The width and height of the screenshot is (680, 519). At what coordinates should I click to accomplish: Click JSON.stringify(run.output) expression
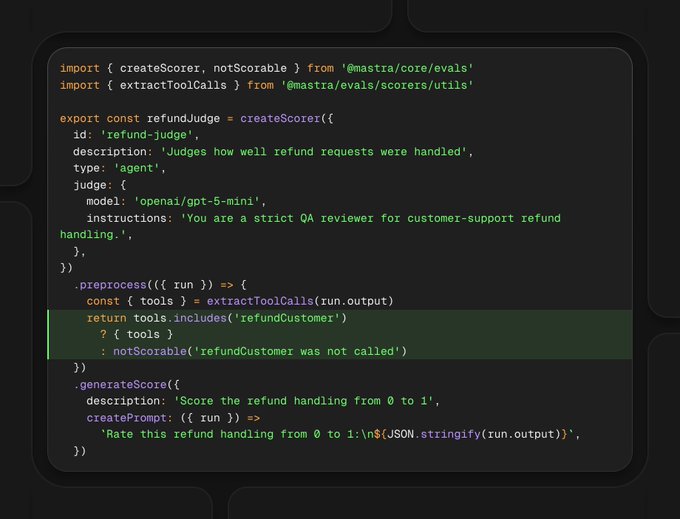[474, 434]
